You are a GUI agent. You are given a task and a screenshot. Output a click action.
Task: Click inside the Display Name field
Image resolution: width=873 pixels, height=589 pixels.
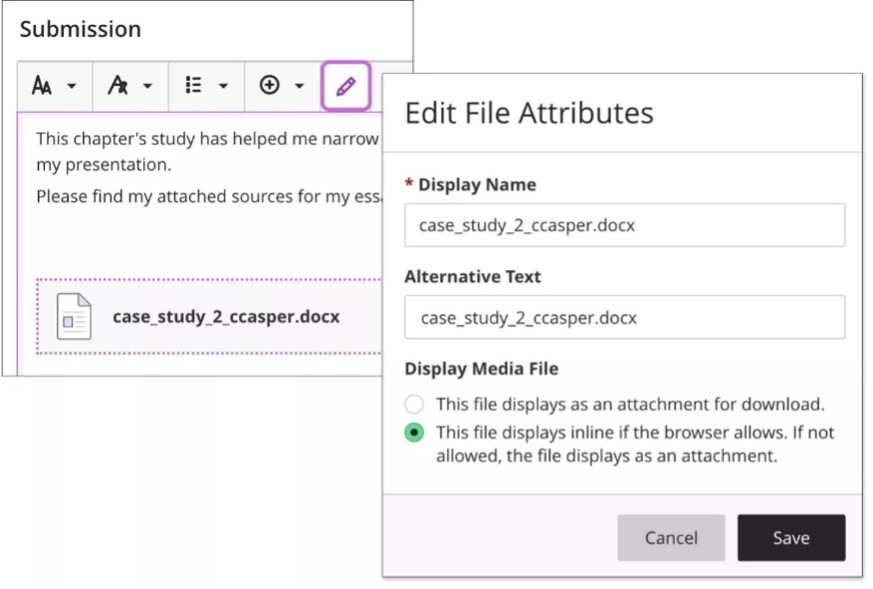tap(625, 225)
